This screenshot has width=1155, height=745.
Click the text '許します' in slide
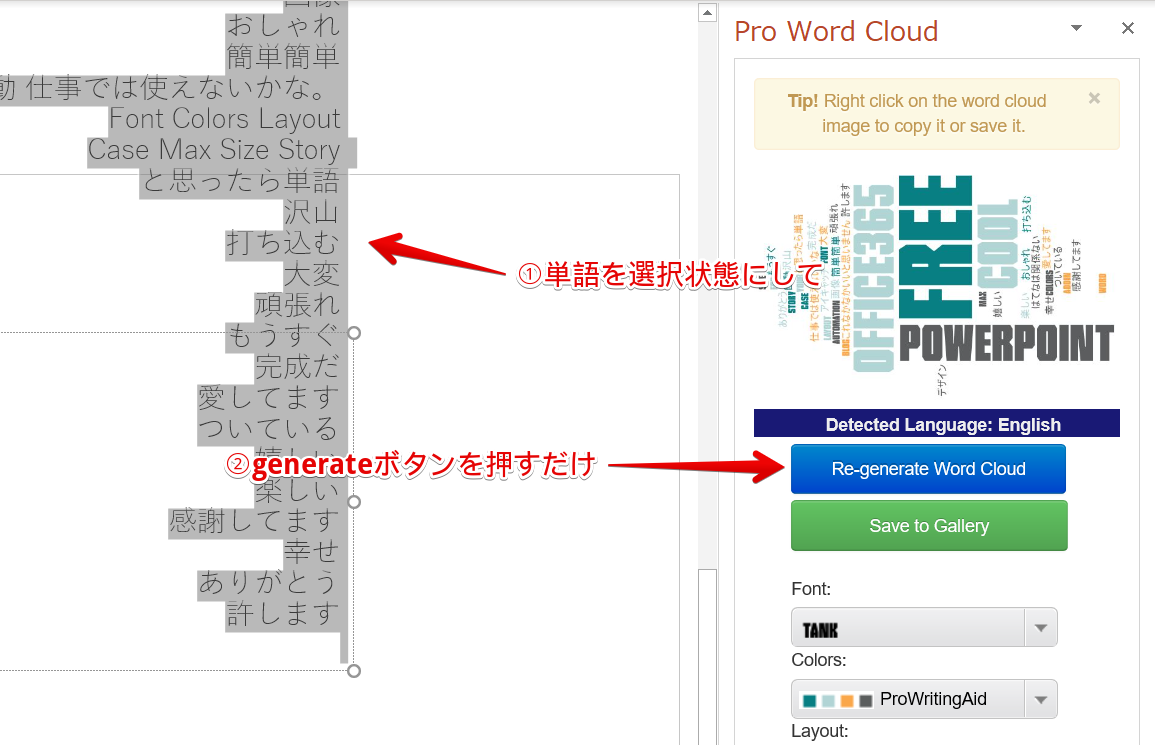(x=282, y=613)
